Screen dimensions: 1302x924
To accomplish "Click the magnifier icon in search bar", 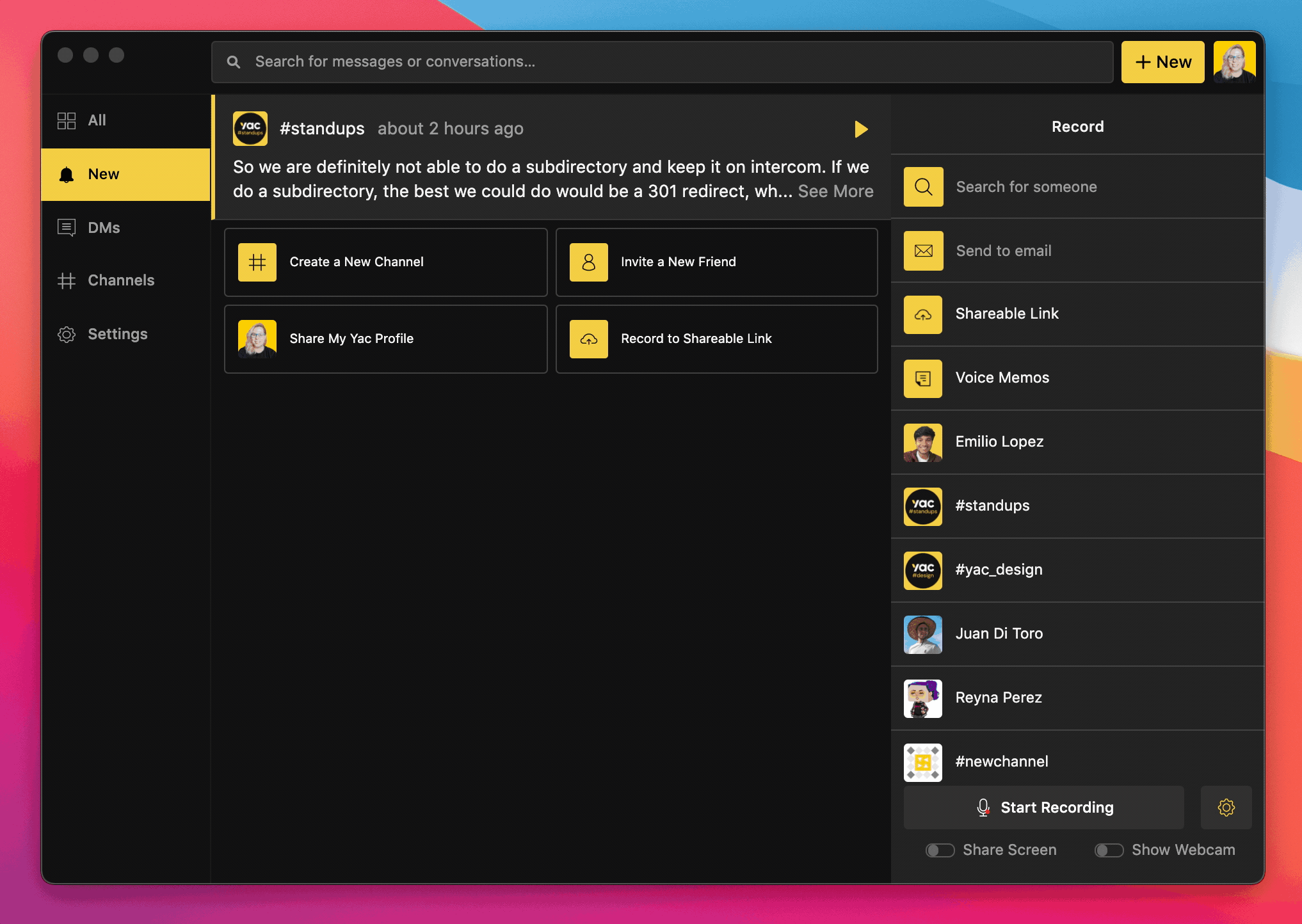I will coord(234,62).
